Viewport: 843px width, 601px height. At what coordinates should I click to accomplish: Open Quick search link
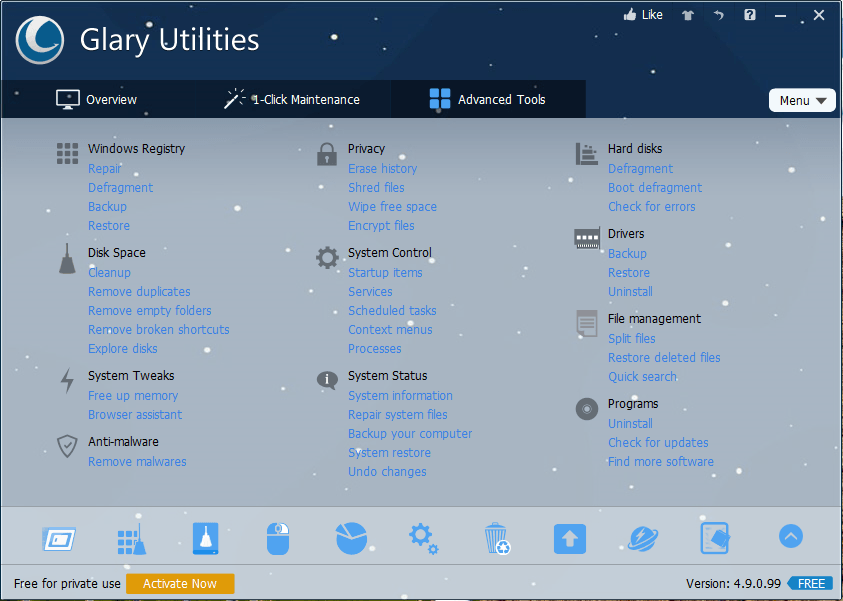(642, 377)
